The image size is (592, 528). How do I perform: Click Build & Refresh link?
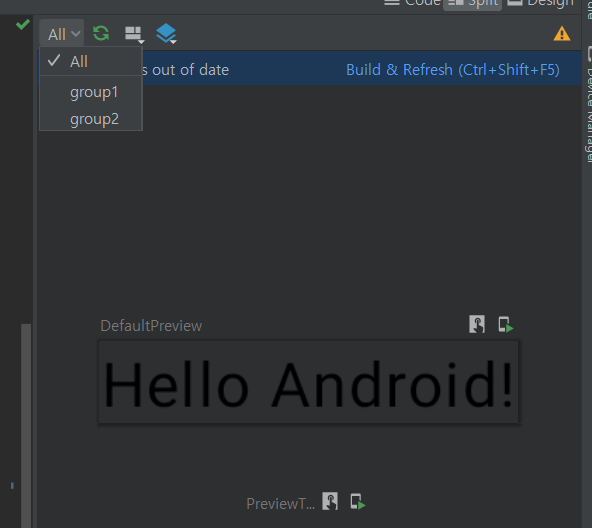(453, 70)
